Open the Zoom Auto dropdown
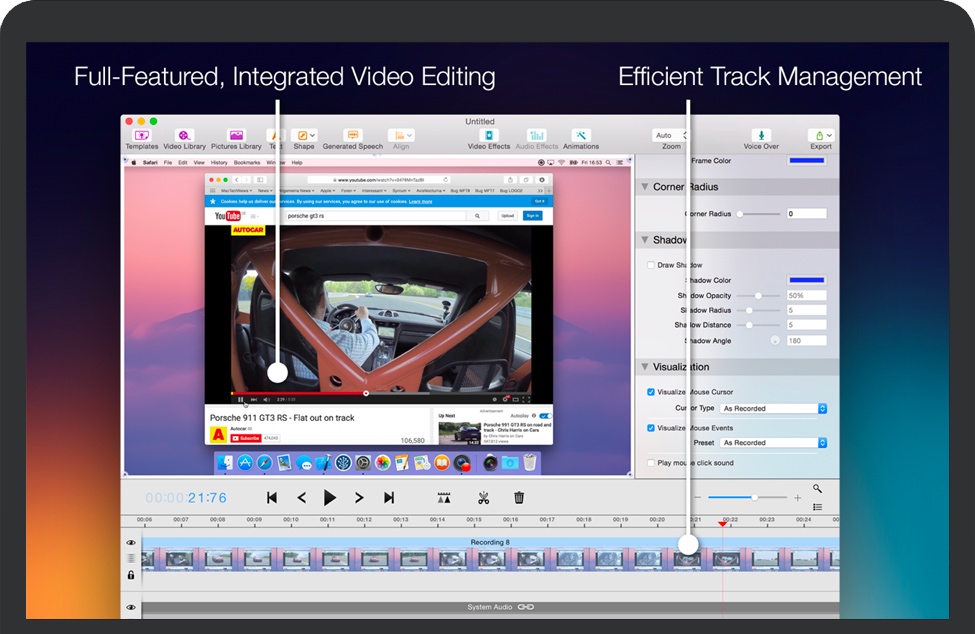This screenshot has height=634, width=975. [x=670, y=135]
